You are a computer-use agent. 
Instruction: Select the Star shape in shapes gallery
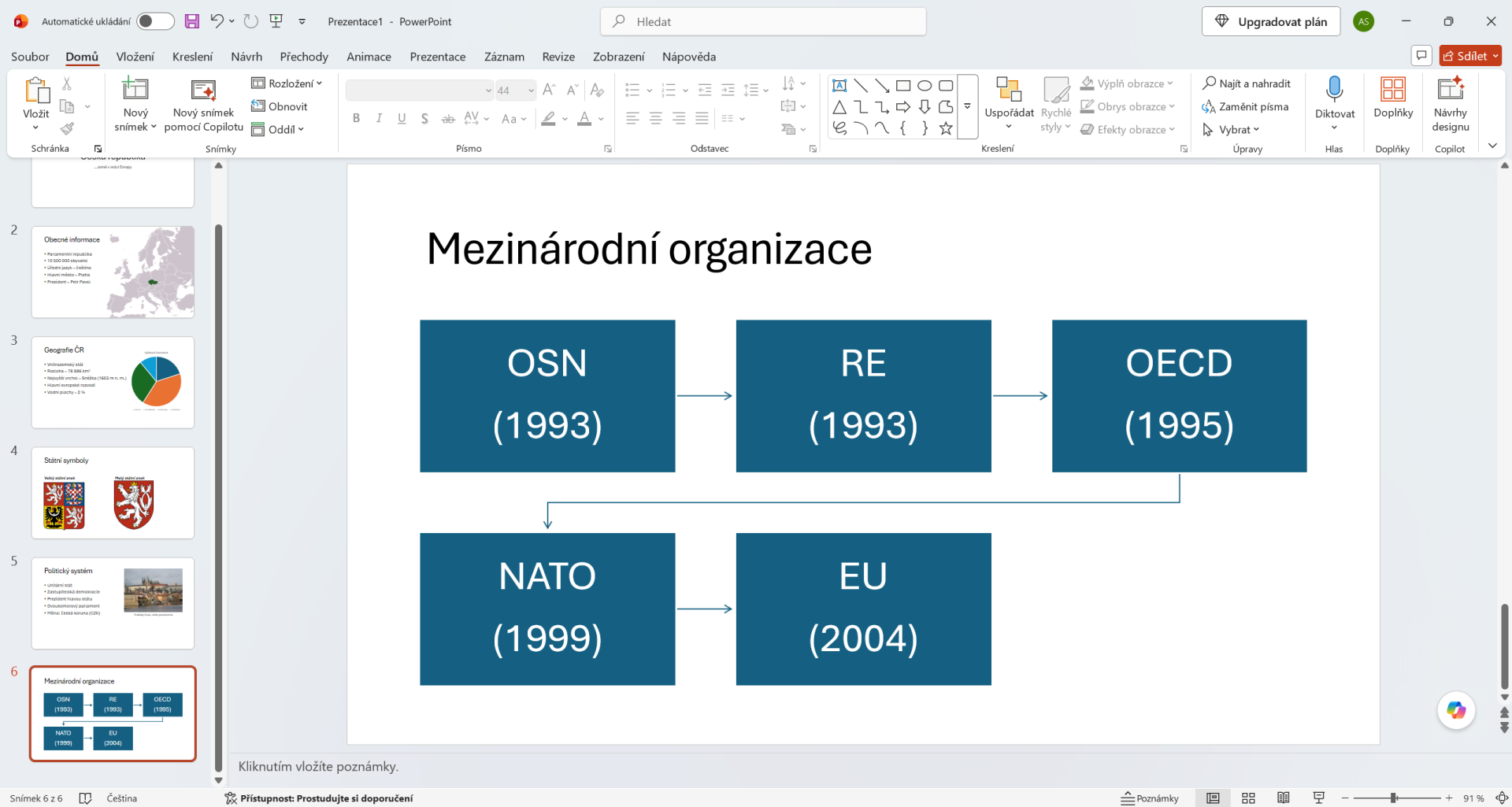946,128
